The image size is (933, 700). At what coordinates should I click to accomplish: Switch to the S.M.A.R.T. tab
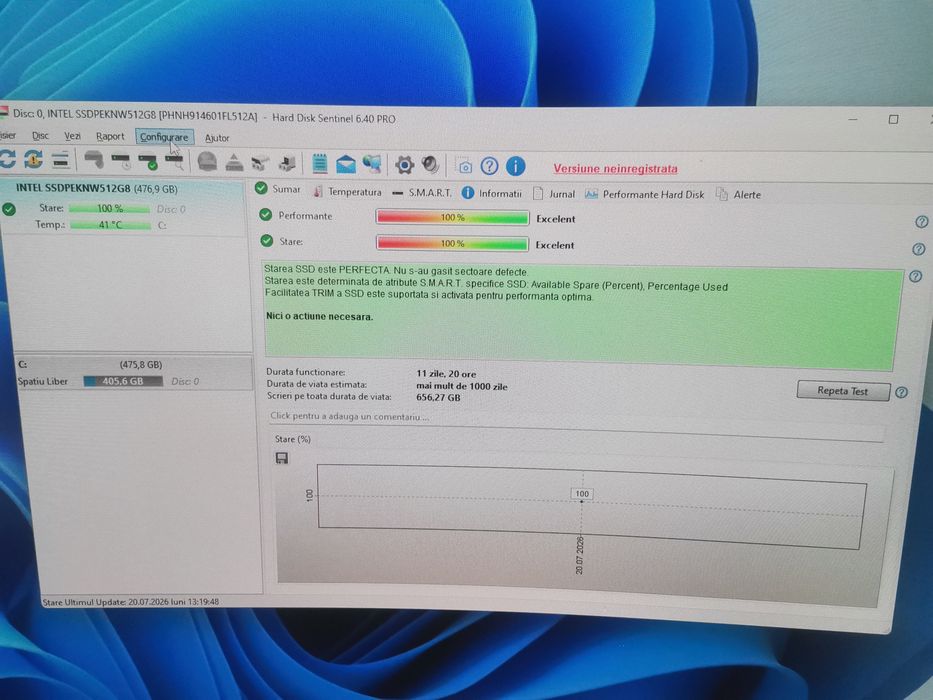(x=422, y=193)
